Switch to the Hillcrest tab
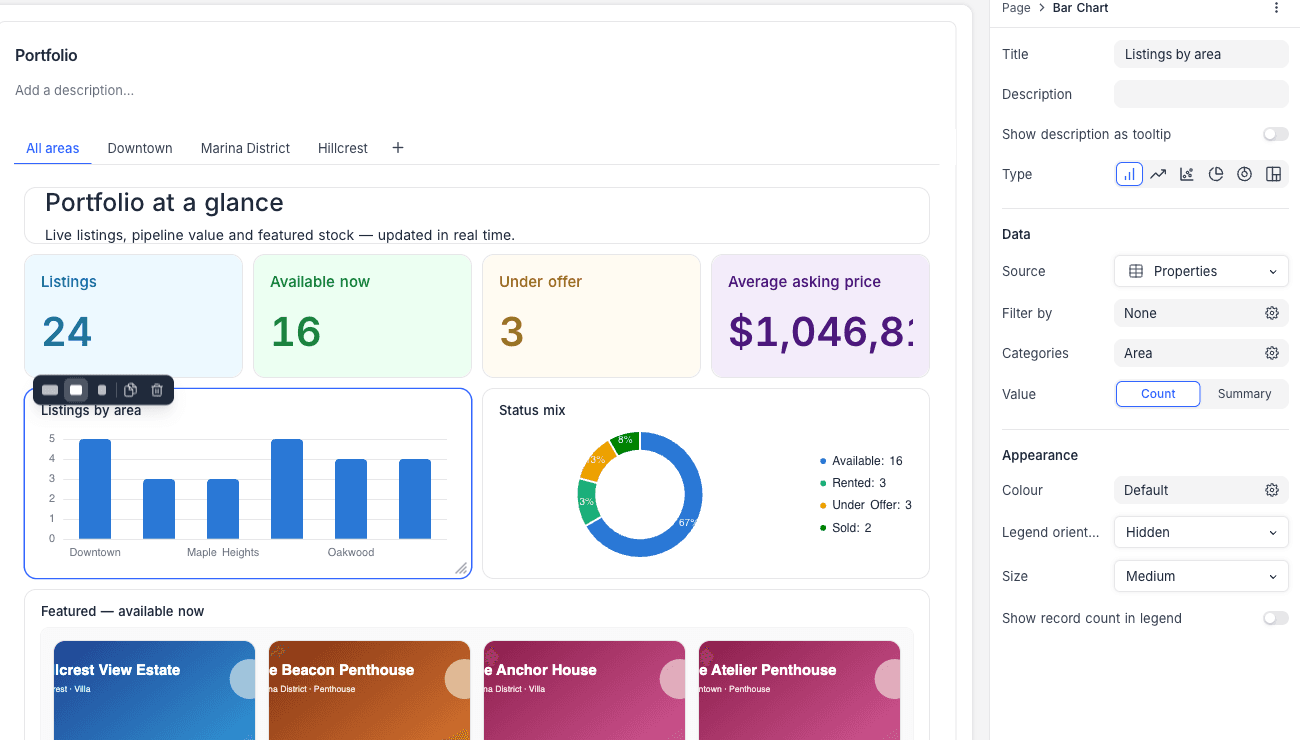This screenshot has width=1300, height=740. [343, 148]
